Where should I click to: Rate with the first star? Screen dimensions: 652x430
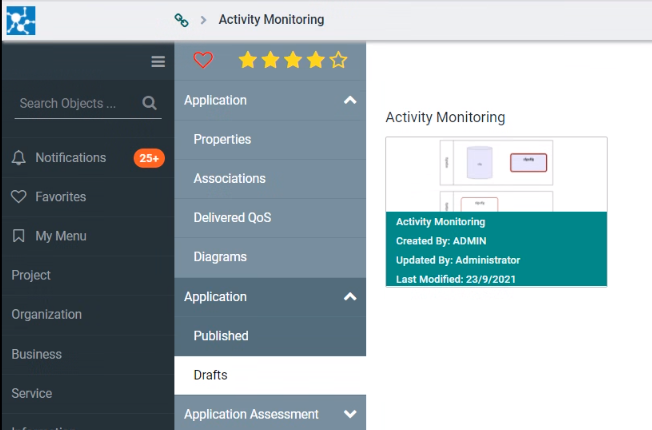coord(246,61)
